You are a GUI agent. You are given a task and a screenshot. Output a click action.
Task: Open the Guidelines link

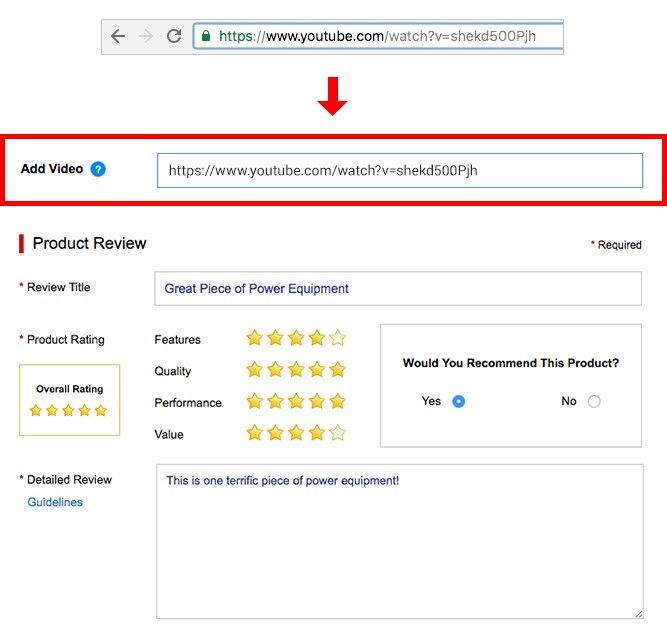[55, 502]
